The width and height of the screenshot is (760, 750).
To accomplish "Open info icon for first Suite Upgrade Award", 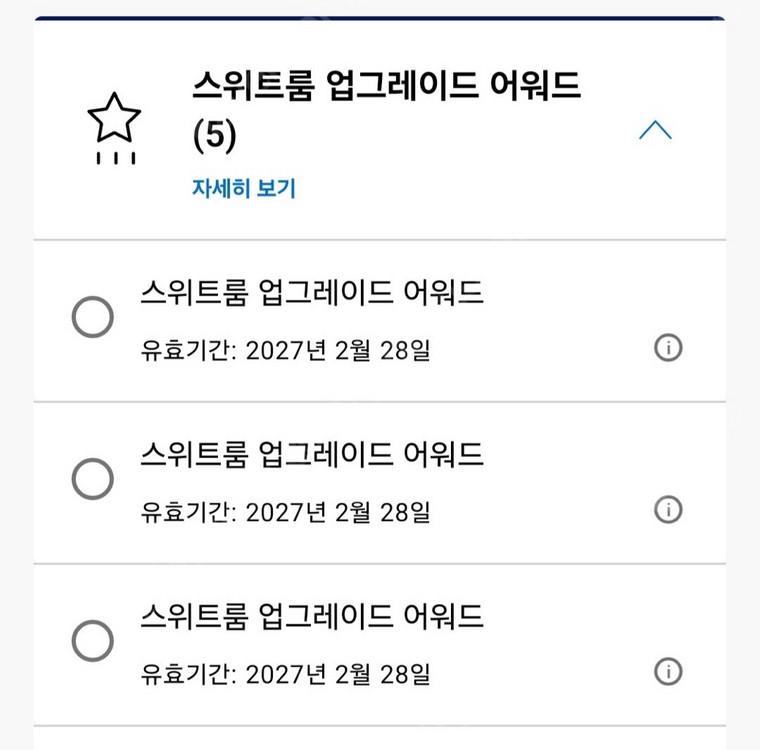I will [668, 348].
